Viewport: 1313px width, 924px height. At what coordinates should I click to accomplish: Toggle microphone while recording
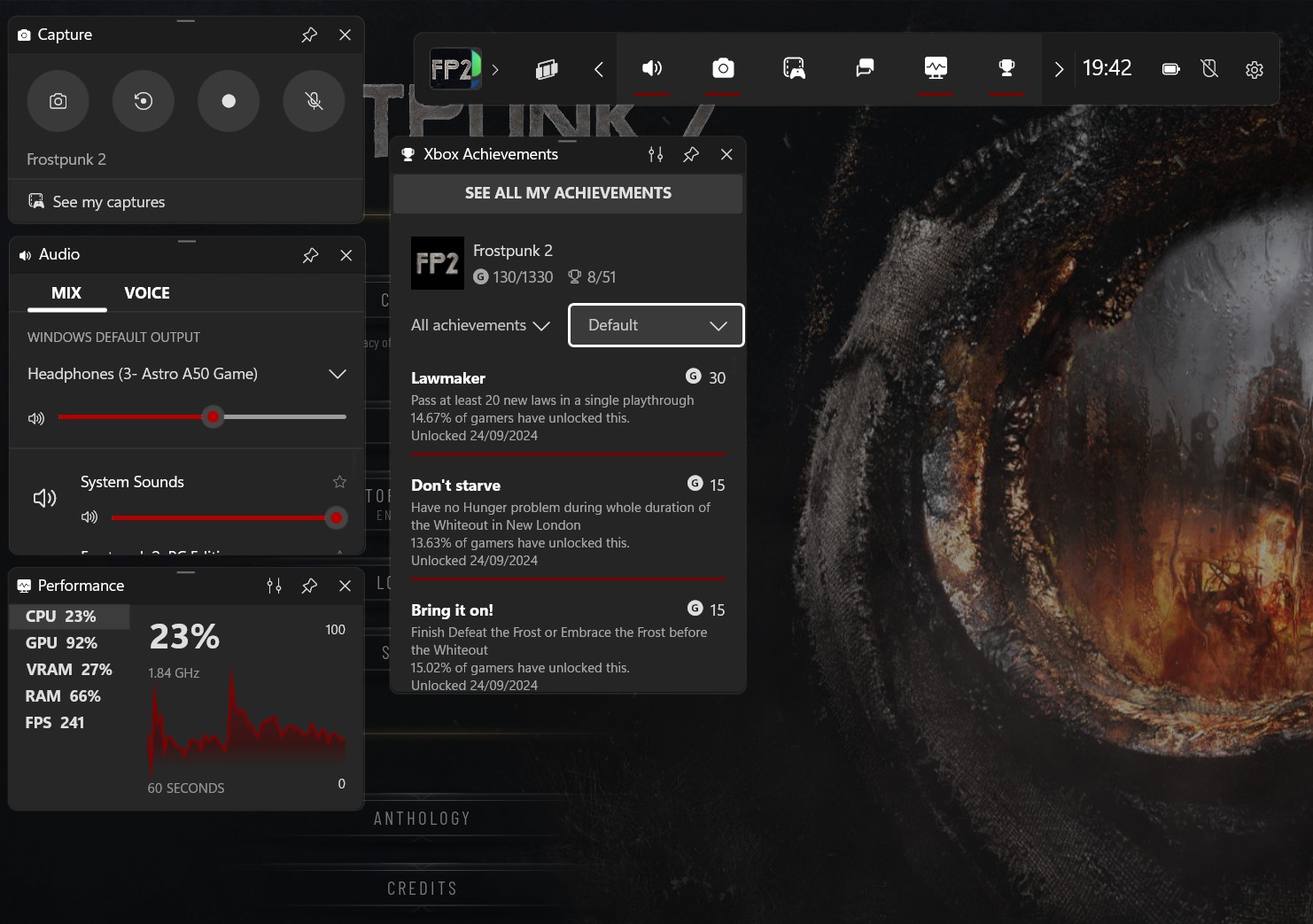coord(314,102)
